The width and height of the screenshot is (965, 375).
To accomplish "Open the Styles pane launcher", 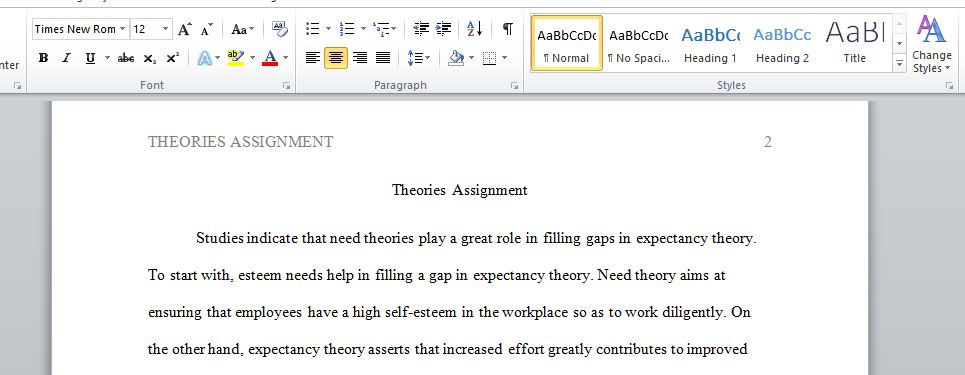I will (x=950, y=86).
